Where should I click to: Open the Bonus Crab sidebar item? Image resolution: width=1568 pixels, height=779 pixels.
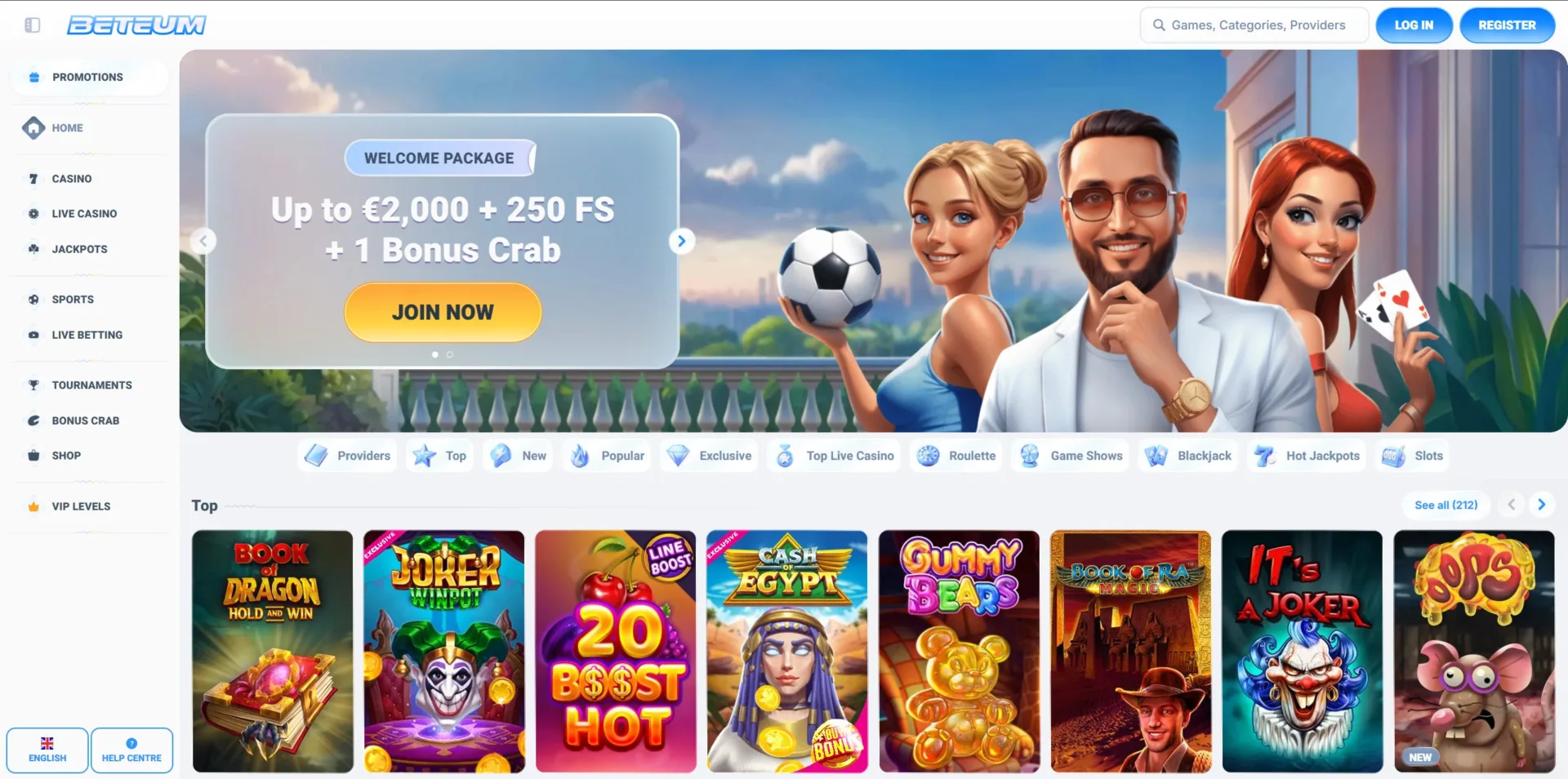click(85, 421)
